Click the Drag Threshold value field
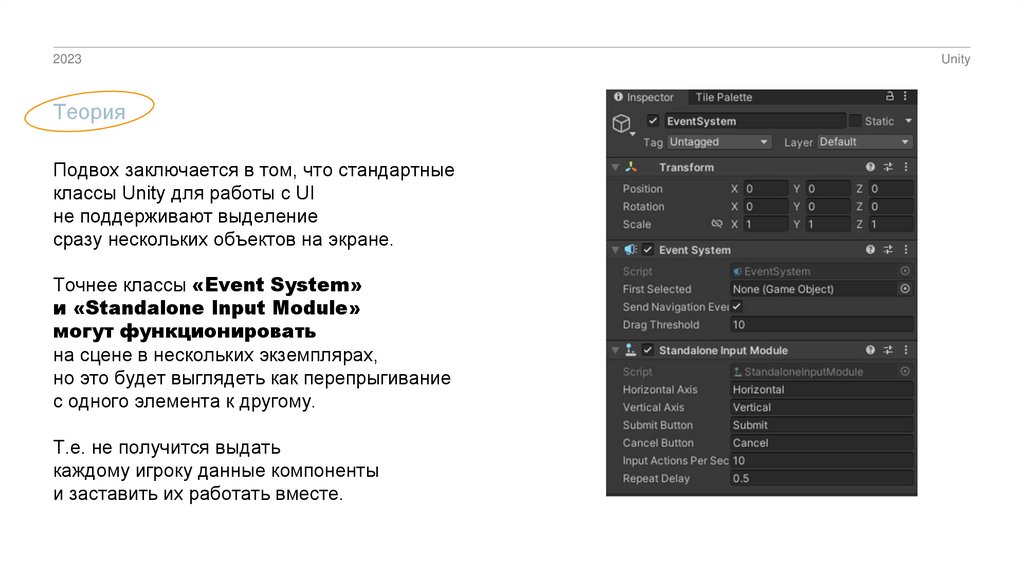 coord(822,325)
